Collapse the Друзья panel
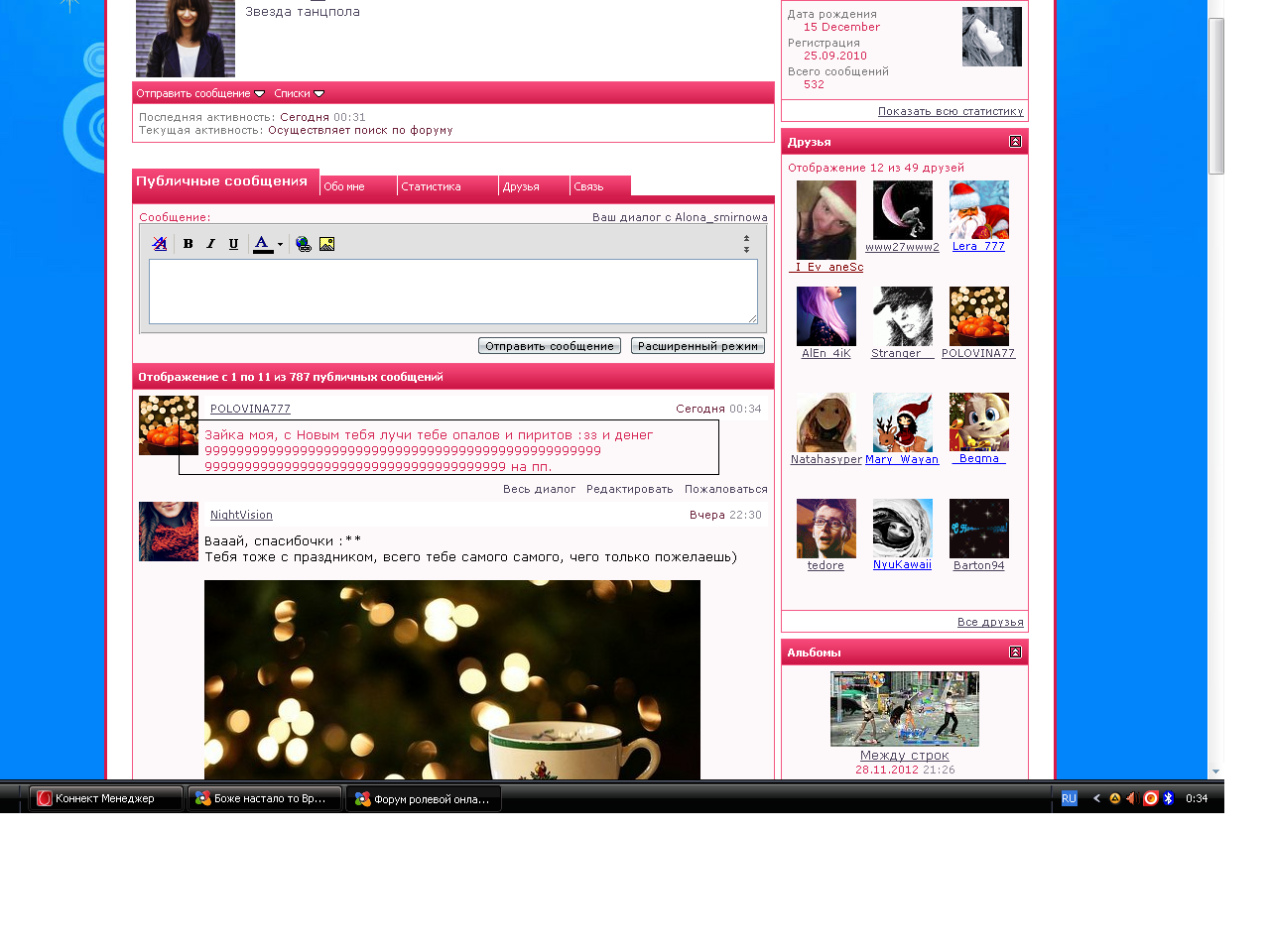Image resolution: width=1270 pixels, height=952 pixels. click(1015, 142)
